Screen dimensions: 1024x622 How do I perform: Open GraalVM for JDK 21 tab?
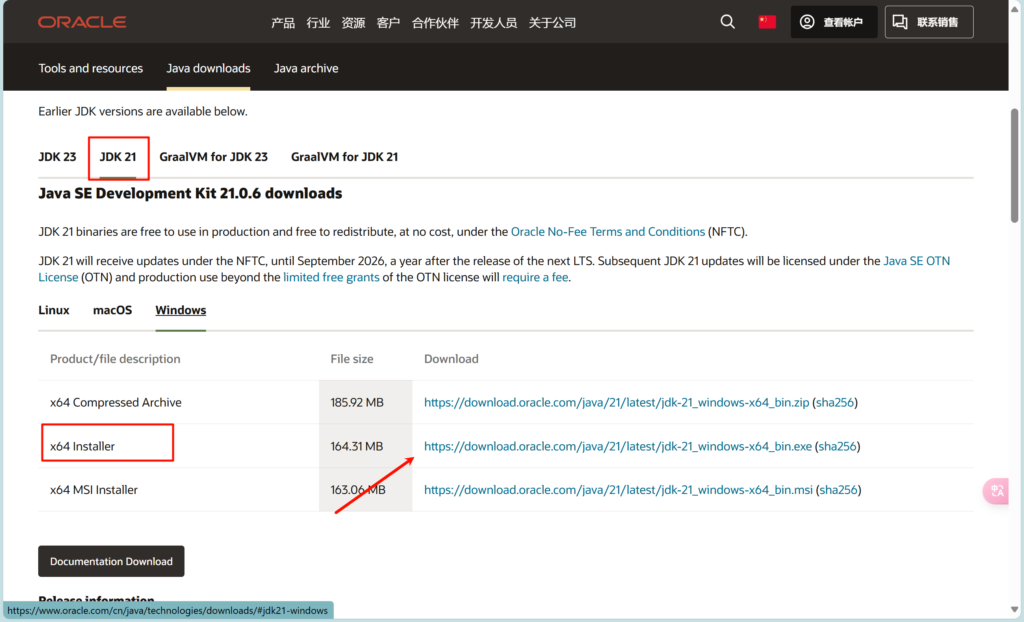(x=344, y=157)
